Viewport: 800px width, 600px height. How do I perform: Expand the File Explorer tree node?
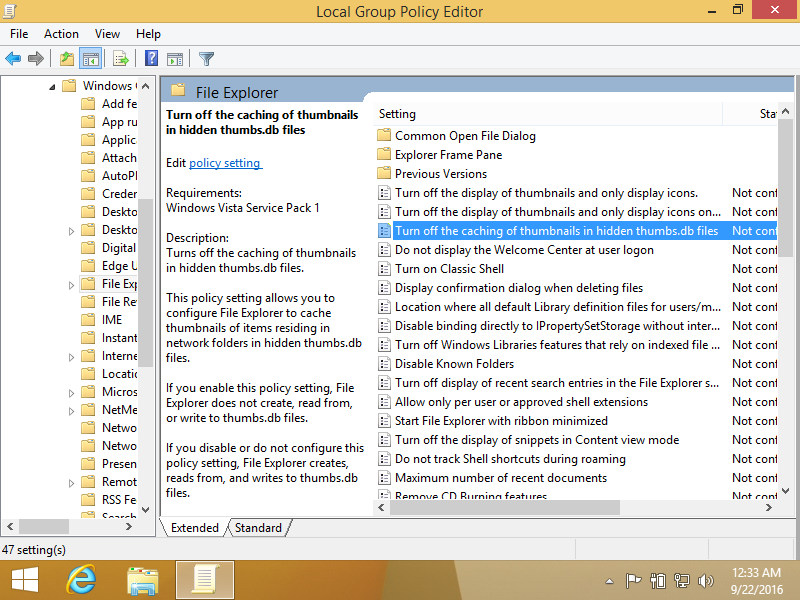[x=71, y=285]
